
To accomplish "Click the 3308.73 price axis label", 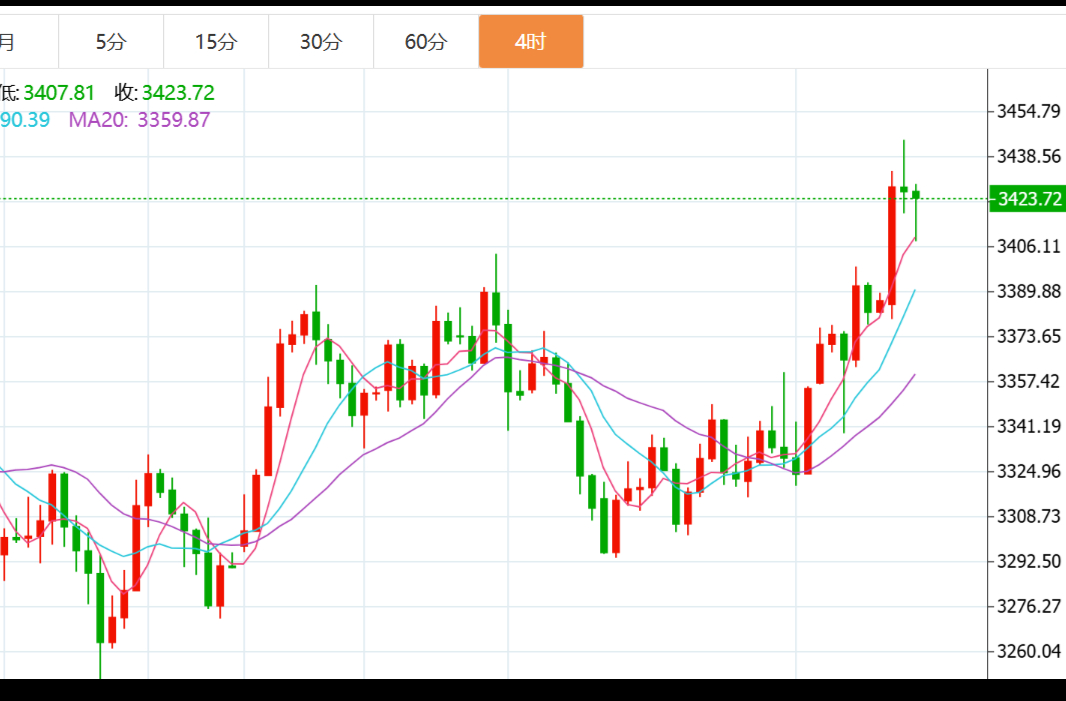I will point(1029,516).
